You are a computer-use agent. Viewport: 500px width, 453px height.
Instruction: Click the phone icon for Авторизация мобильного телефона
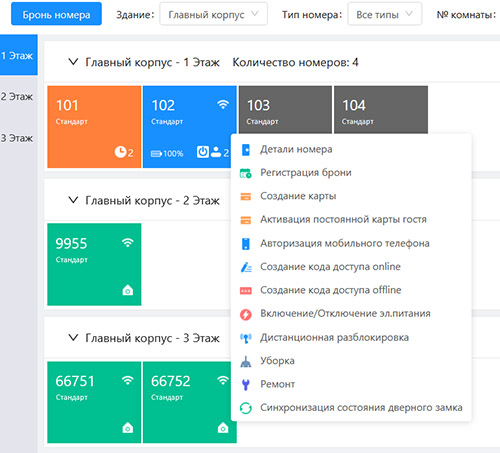click(246, 244)
